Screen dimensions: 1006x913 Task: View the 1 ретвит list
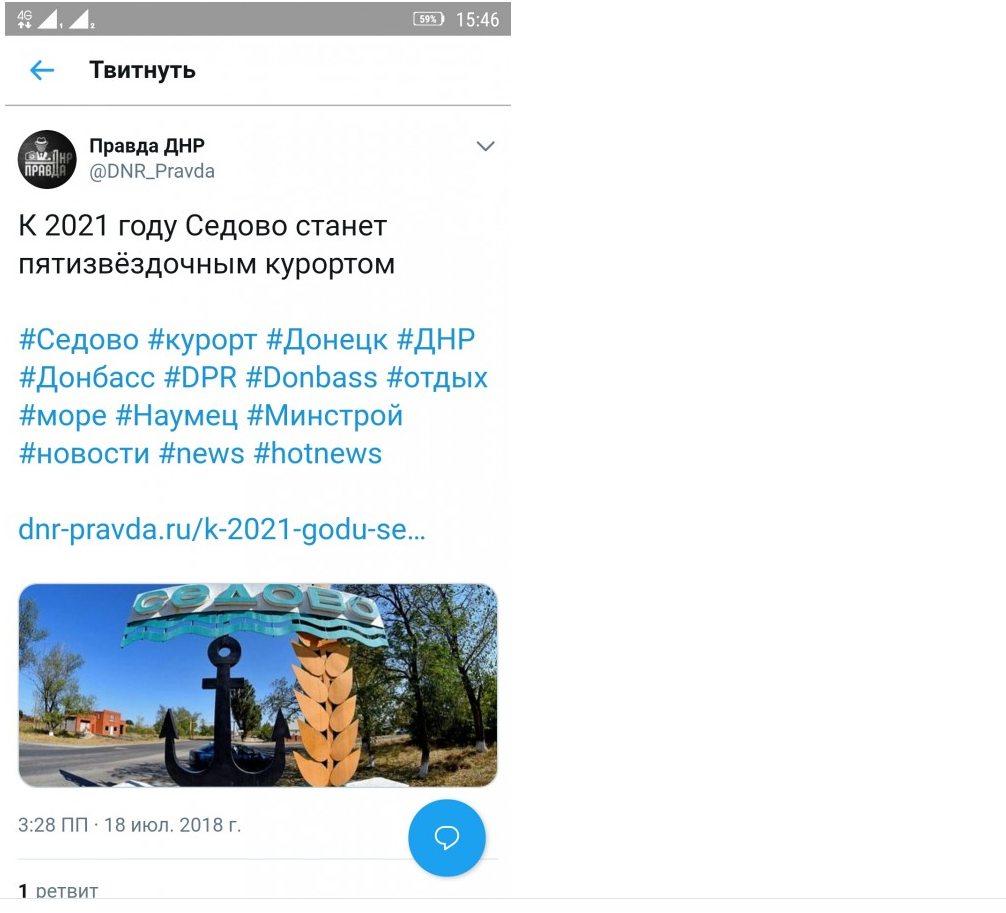(x=58, y=891)
